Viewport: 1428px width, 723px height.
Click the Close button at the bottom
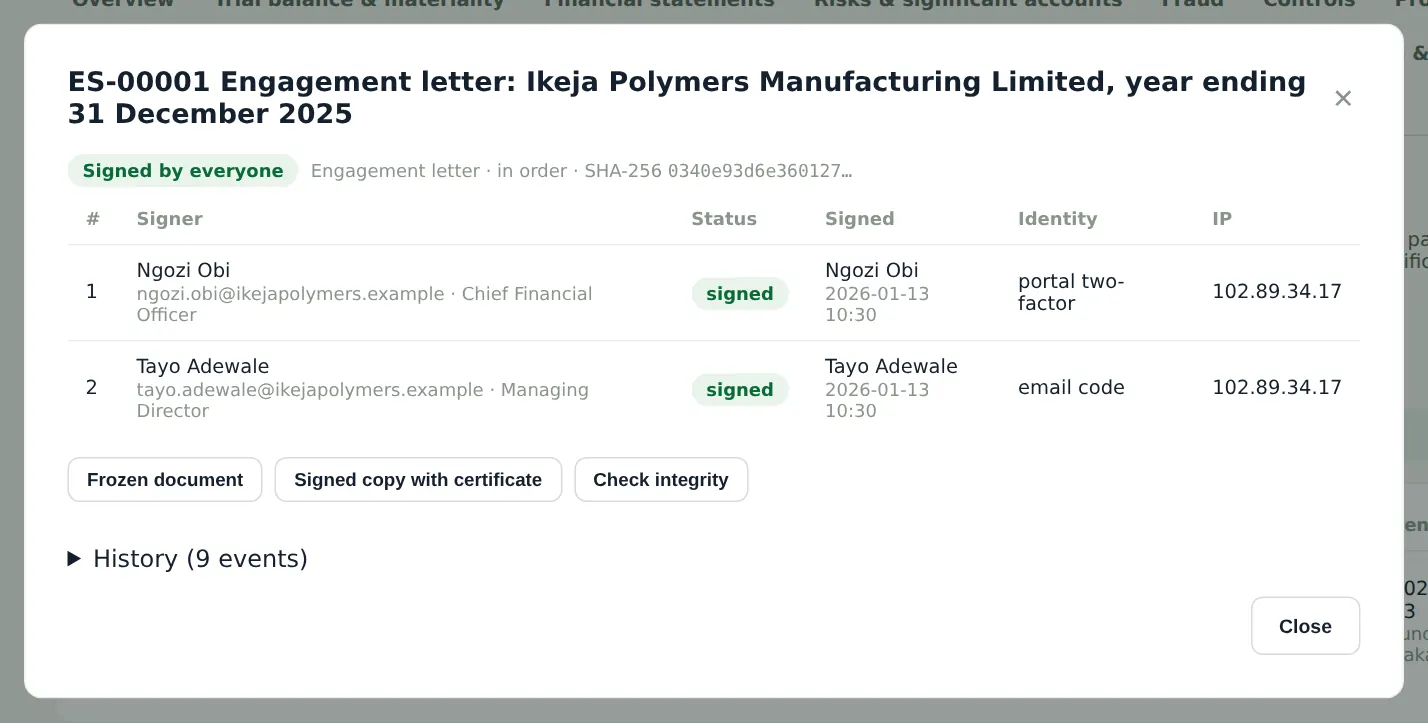[x=1305, y=626]
